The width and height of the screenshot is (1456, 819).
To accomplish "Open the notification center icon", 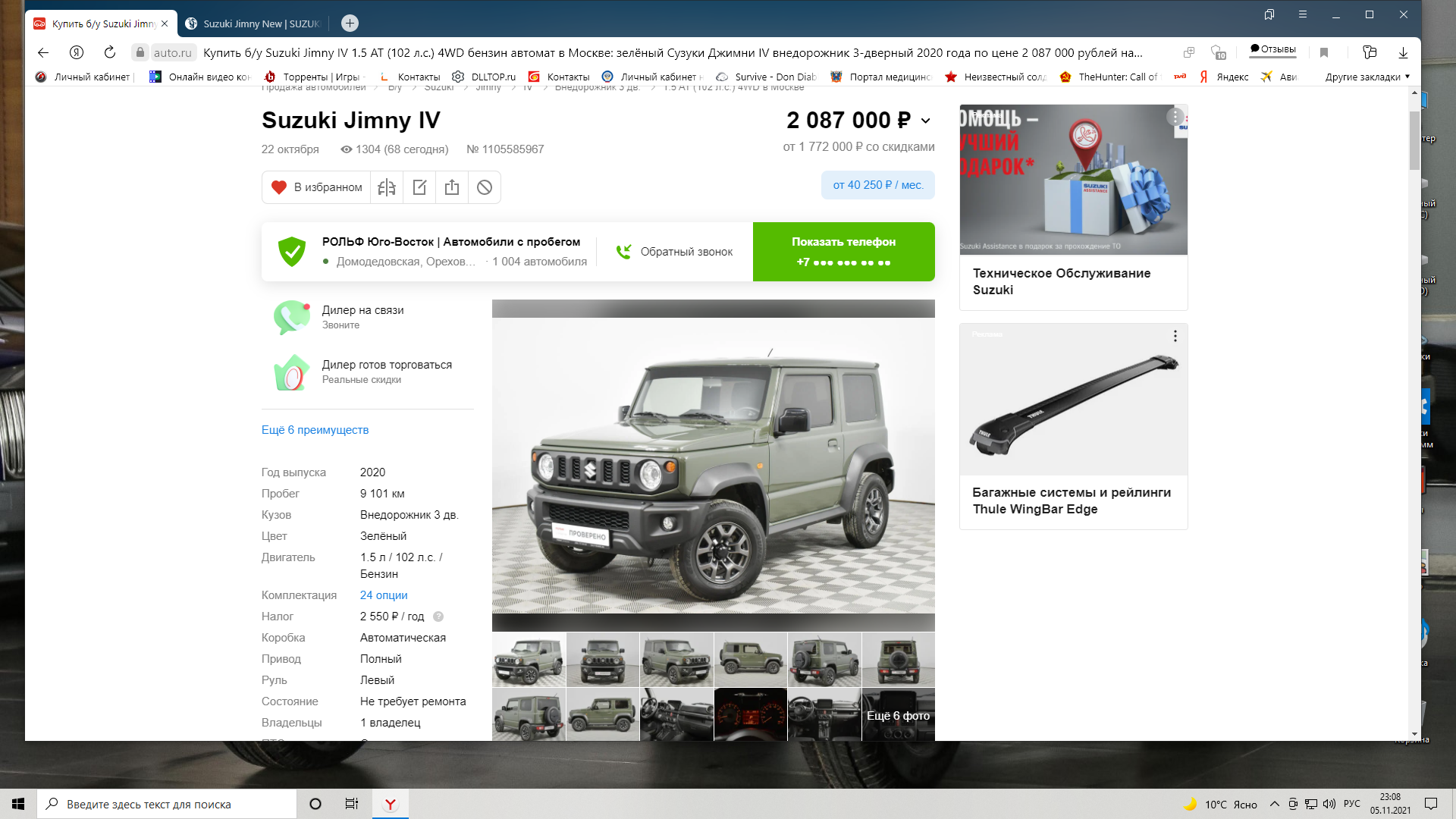I will 1431,804.
